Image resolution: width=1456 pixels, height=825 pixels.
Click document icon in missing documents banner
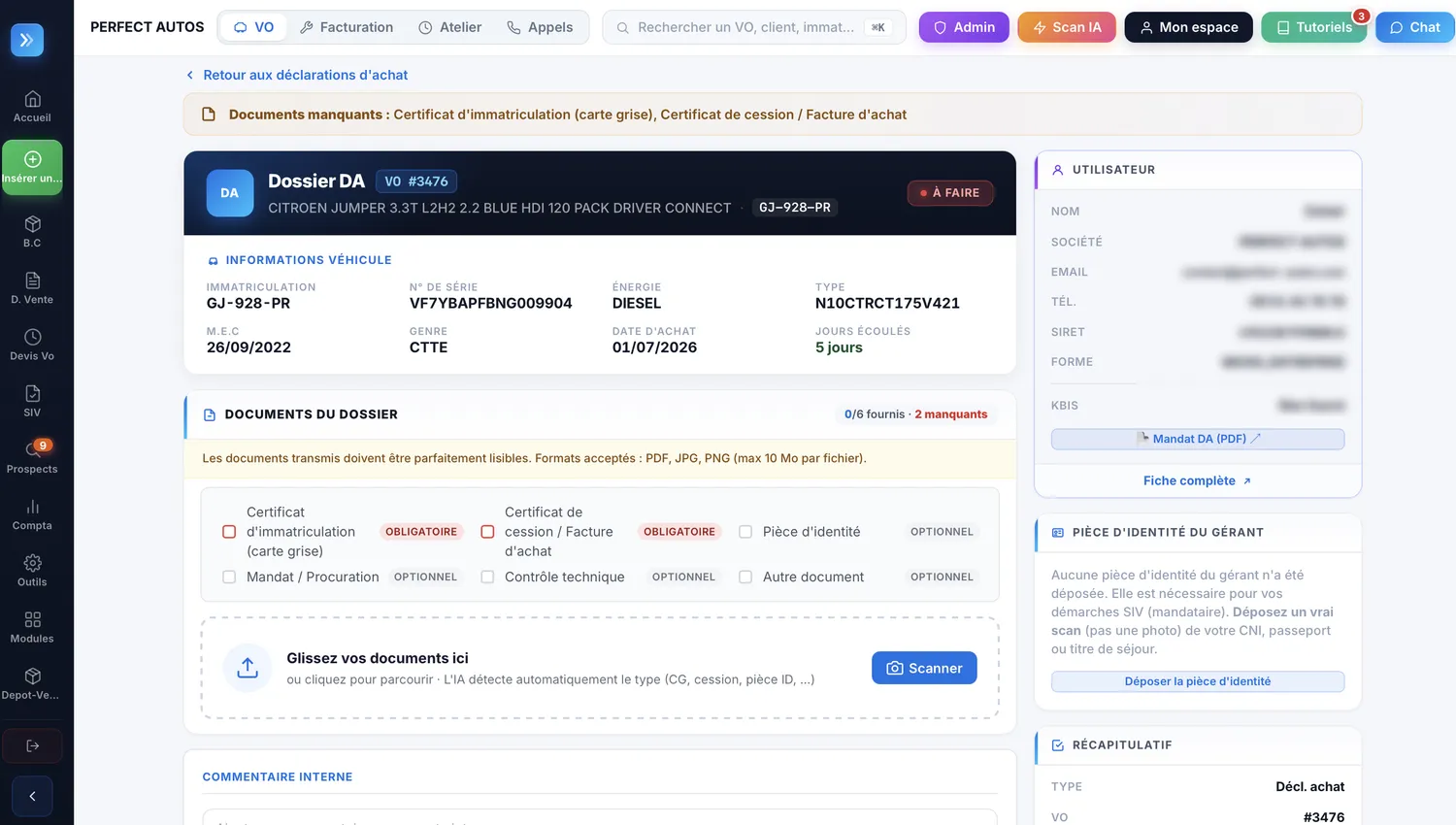(x=208, y=115)
